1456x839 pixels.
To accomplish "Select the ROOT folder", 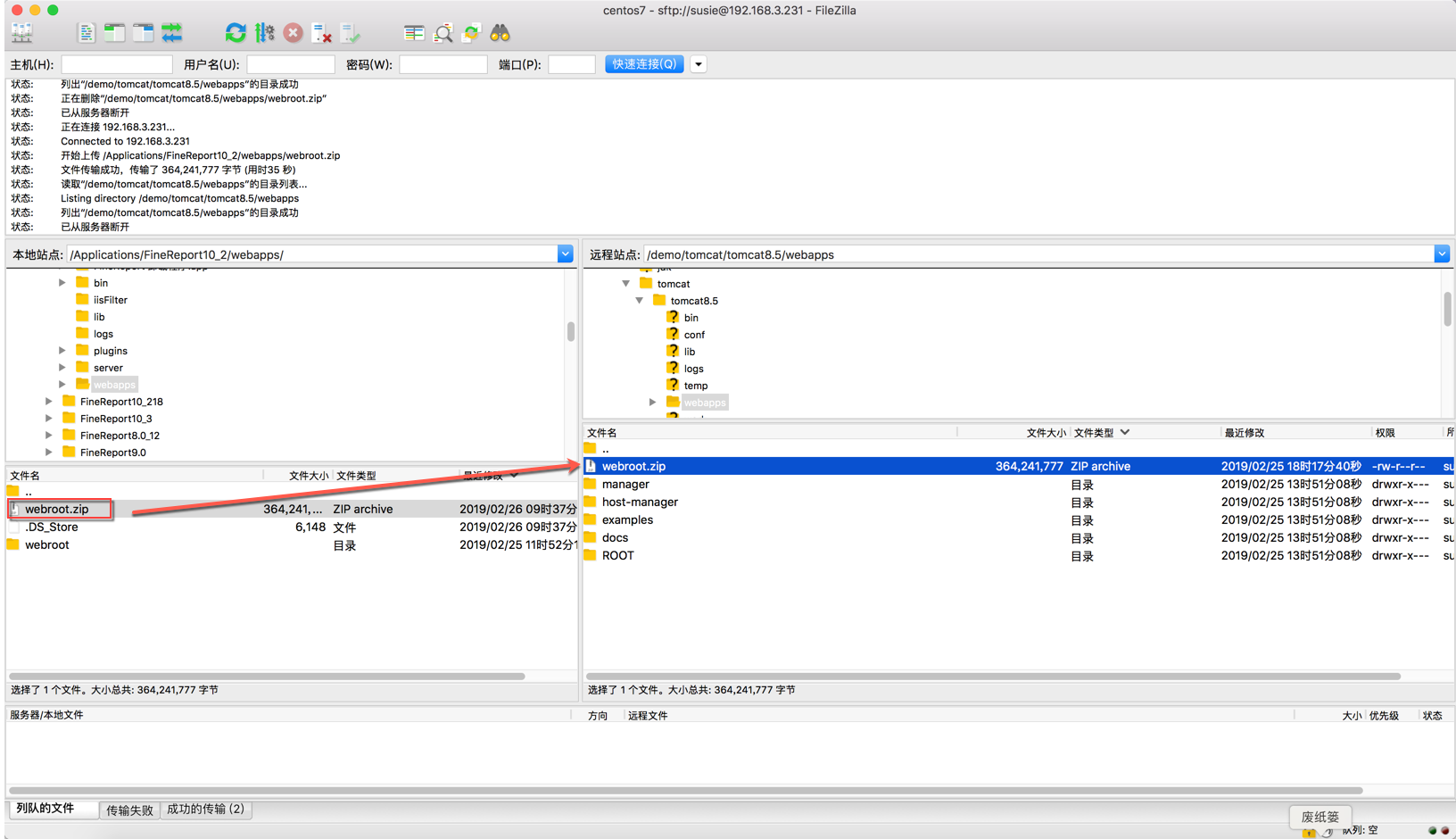I will tap(1019, 555).
